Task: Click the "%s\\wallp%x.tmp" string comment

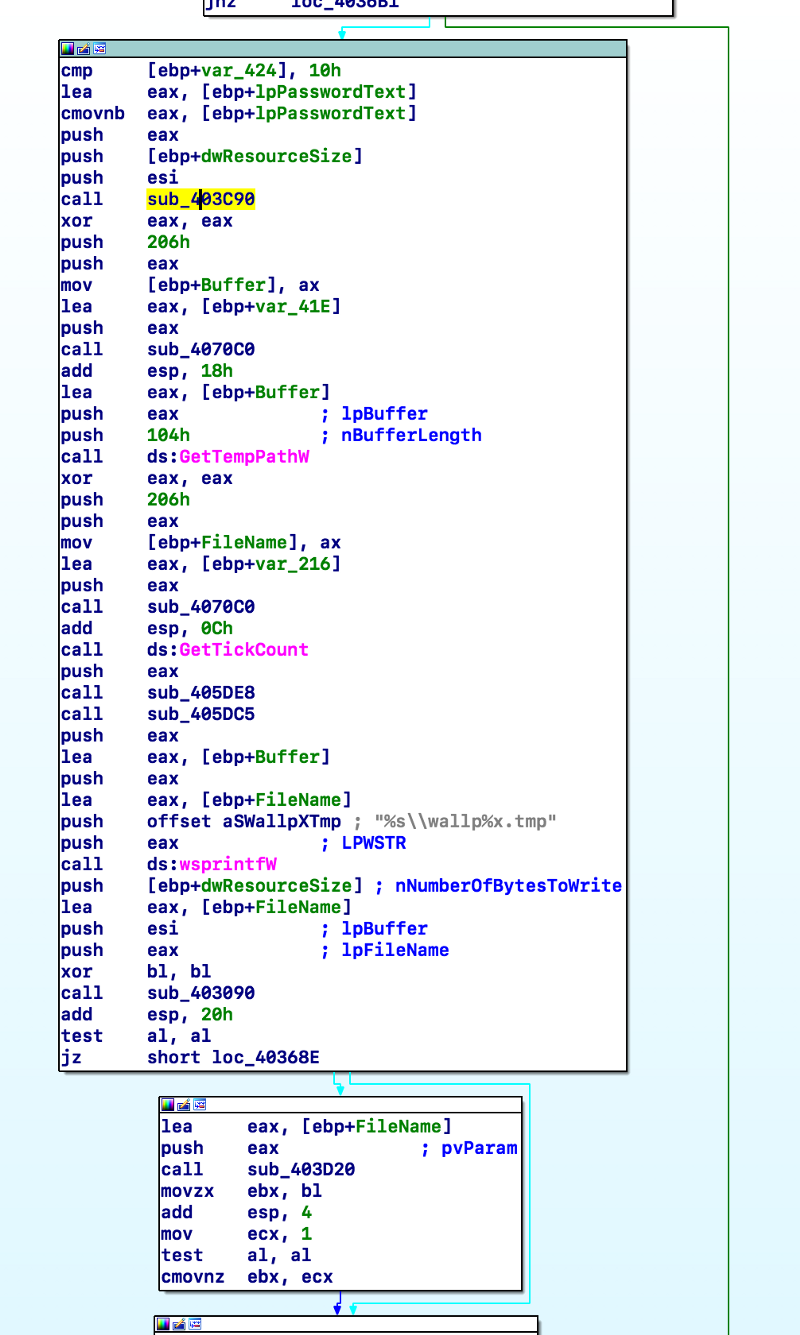Action: tap(465, 821)
